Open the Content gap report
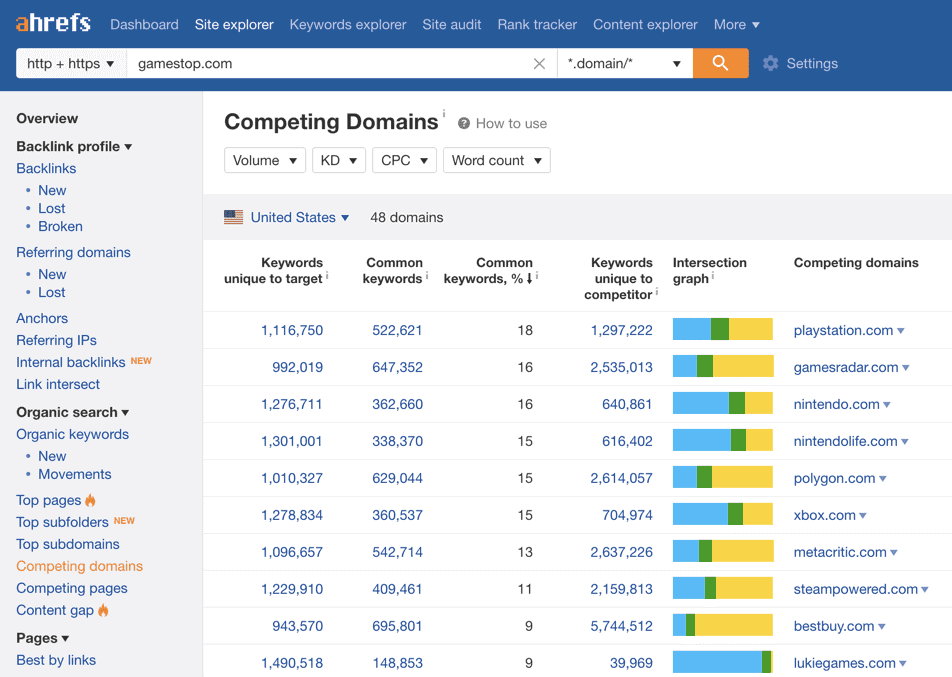Image resolution: width=952 pixels, height=677 pixels. pos(55,610)
